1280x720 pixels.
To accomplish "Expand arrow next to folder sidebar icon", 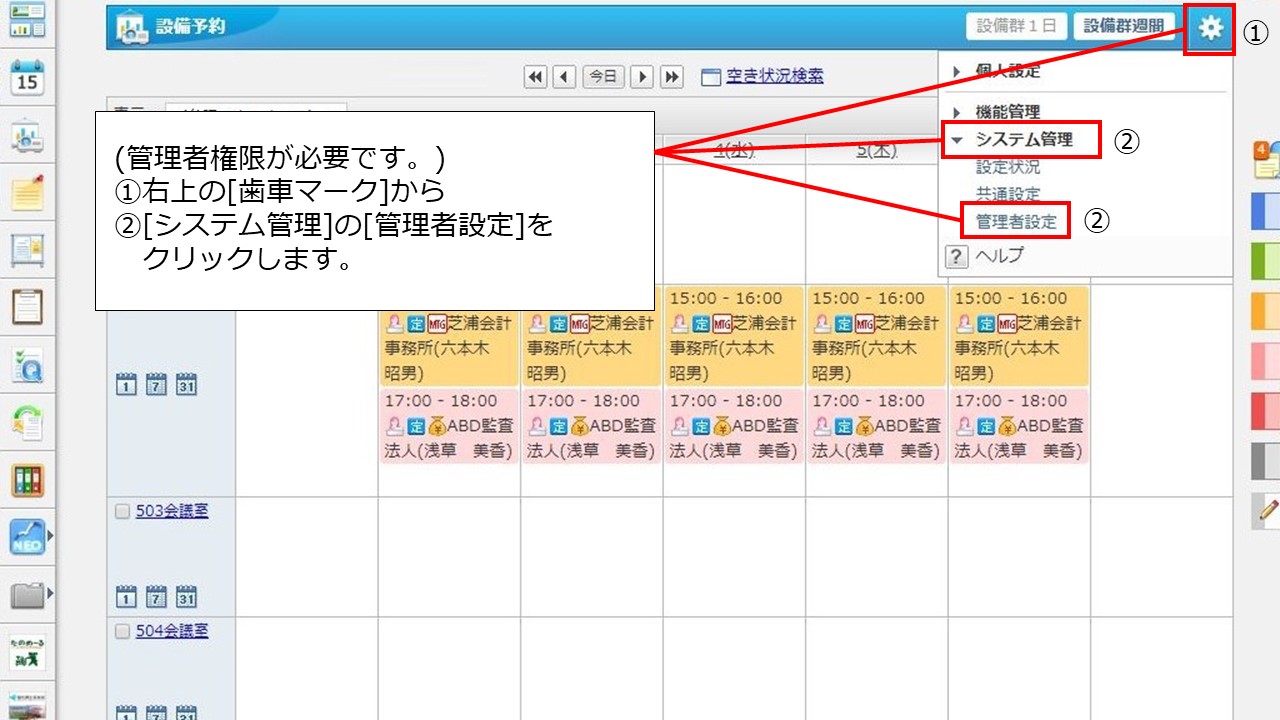I will coord(50,596).
